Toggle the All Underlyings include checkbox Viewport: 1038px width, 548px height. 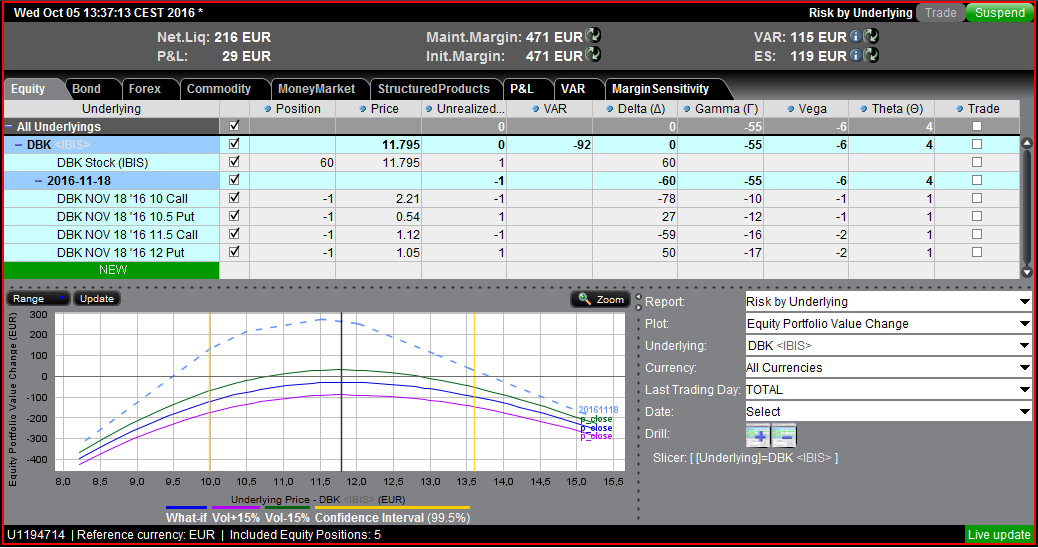pyautogui.click(x=234, y=127)
